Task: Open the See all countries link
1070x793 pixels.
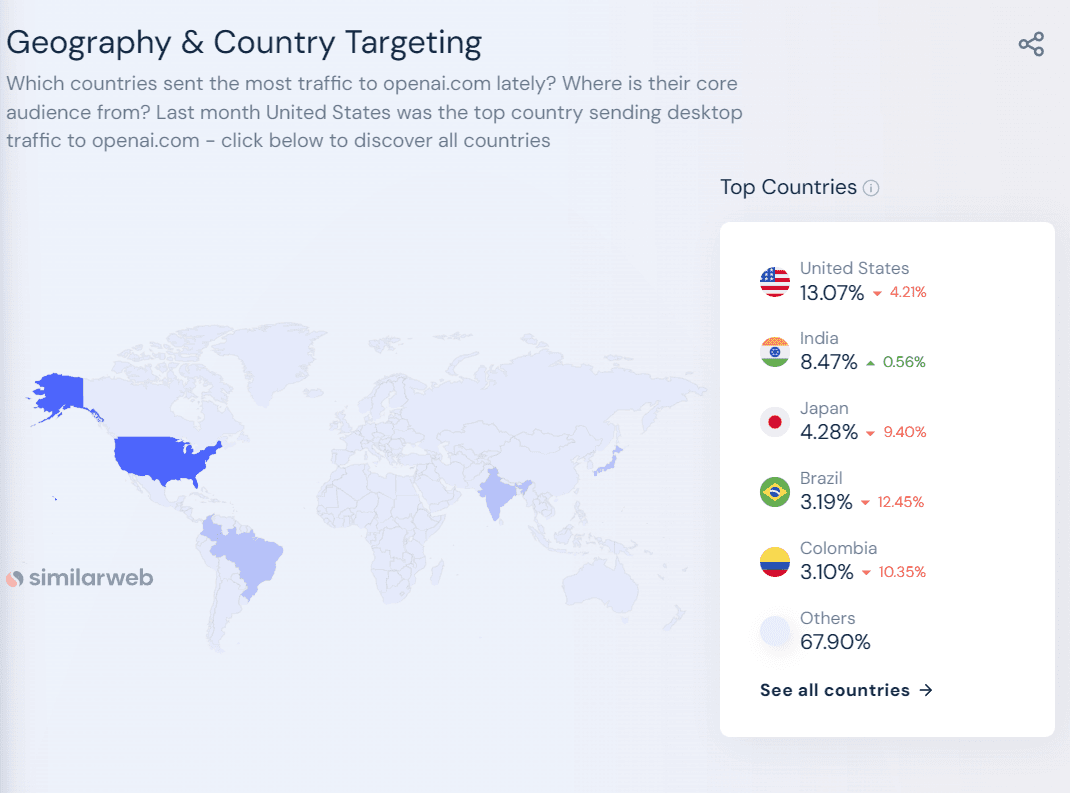Action: (x=846, y=690)
